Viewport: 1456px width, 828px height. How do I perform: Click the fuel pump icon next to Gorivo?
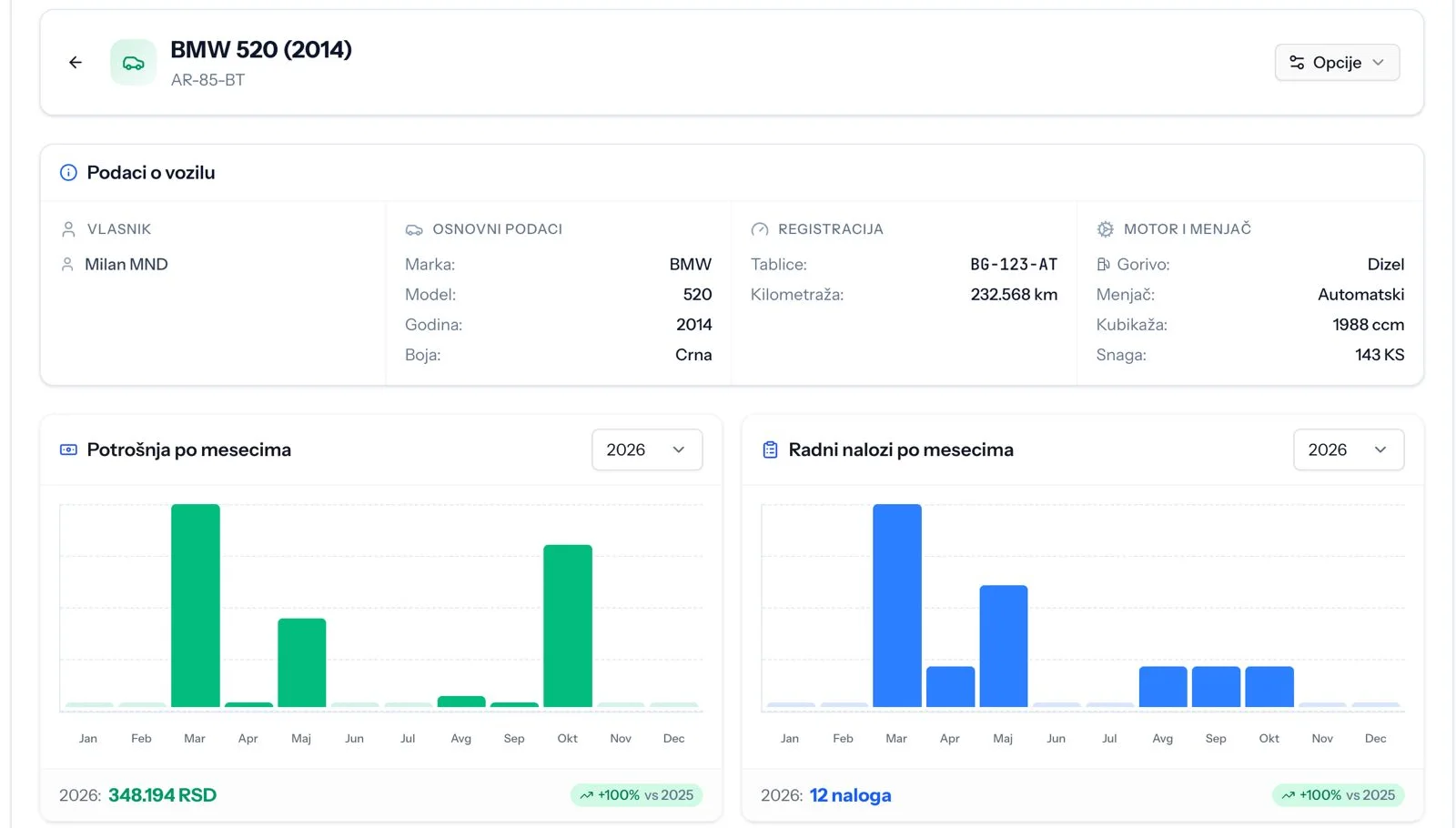pos(1103,265)
